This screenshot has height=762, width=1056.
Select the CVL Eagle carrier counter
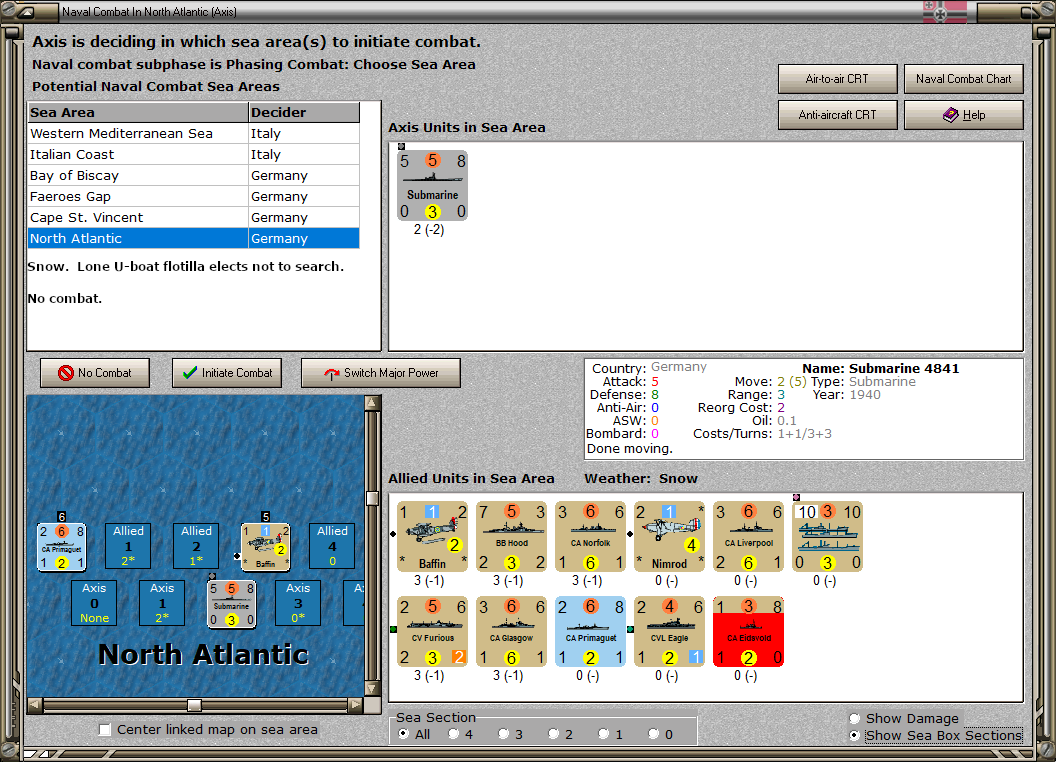point(669,631)
